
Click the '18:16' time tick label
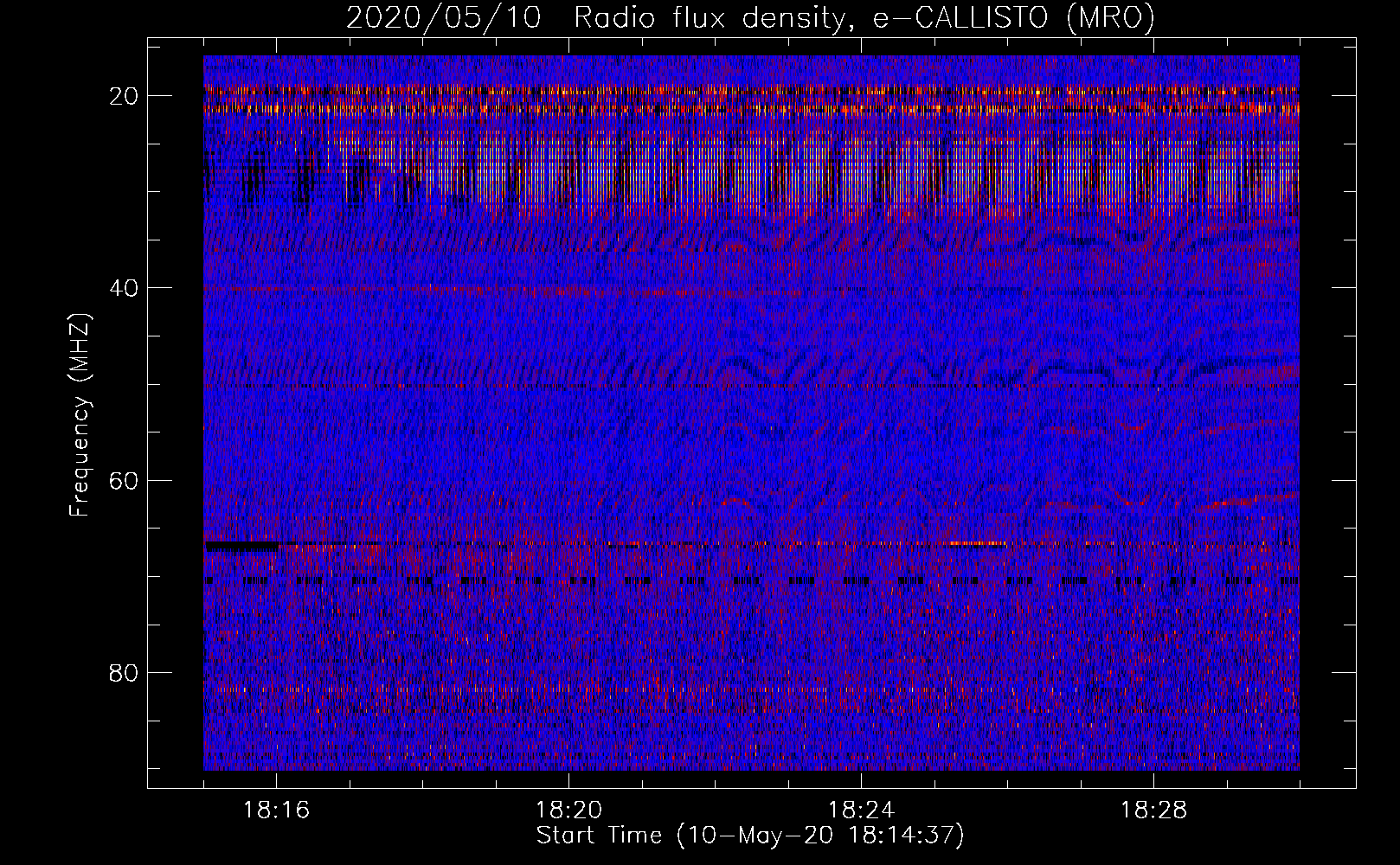coord(277,811)
